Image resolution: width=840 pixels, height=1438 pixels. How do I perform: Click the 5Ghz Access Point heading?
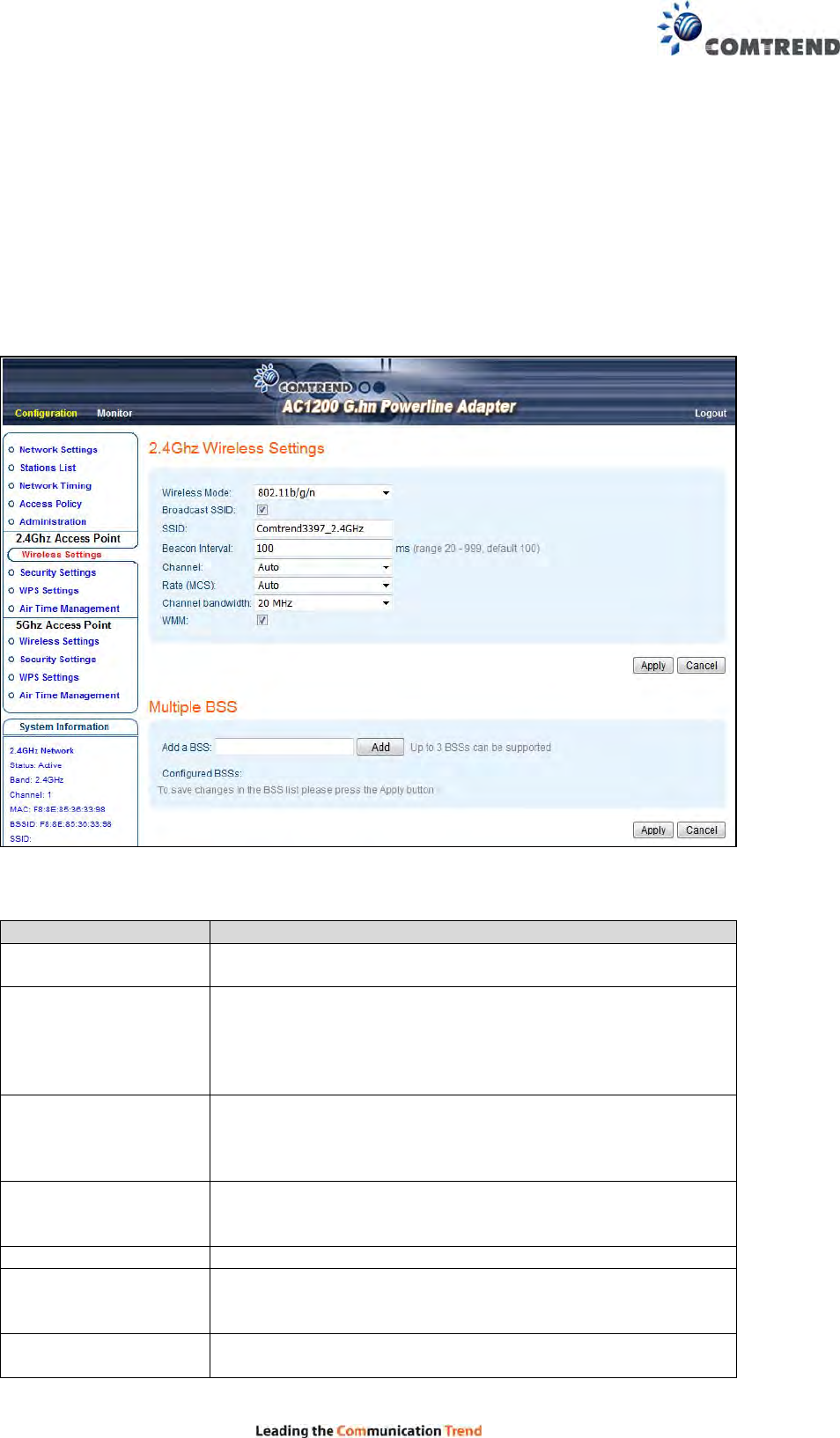coord(63,625)
